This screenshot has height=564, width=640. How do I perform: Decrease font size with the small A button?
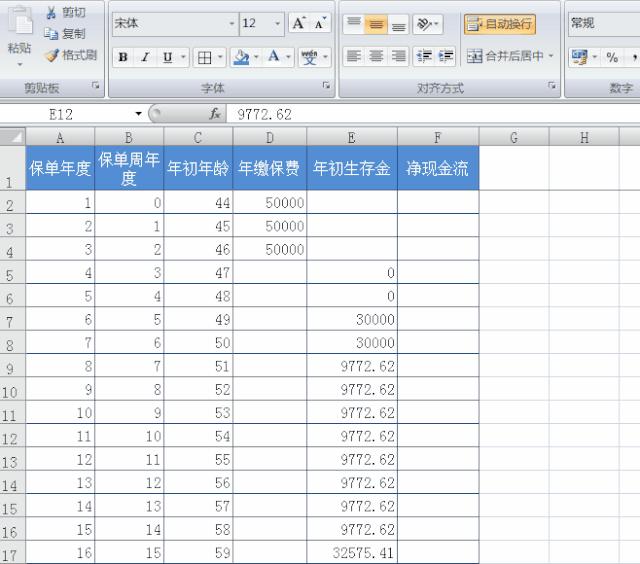(320, 23)
